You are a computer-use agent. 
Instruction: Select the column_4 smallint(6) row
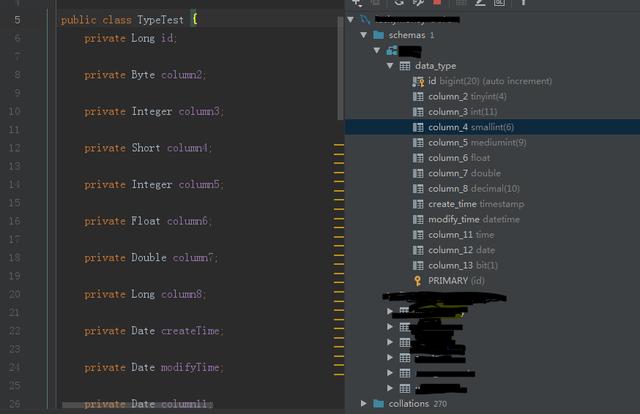click(492, 127)
